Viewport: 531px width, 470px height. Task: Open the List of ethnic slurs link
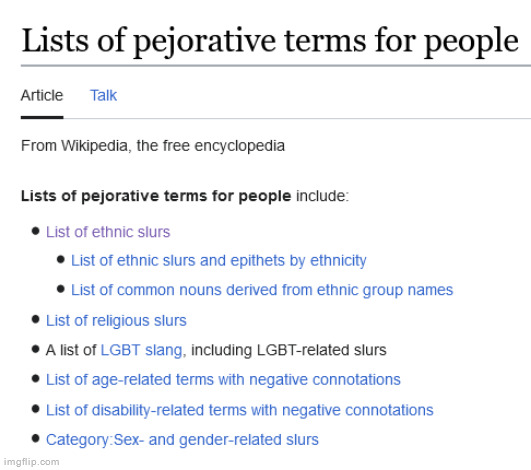point(108,232)
